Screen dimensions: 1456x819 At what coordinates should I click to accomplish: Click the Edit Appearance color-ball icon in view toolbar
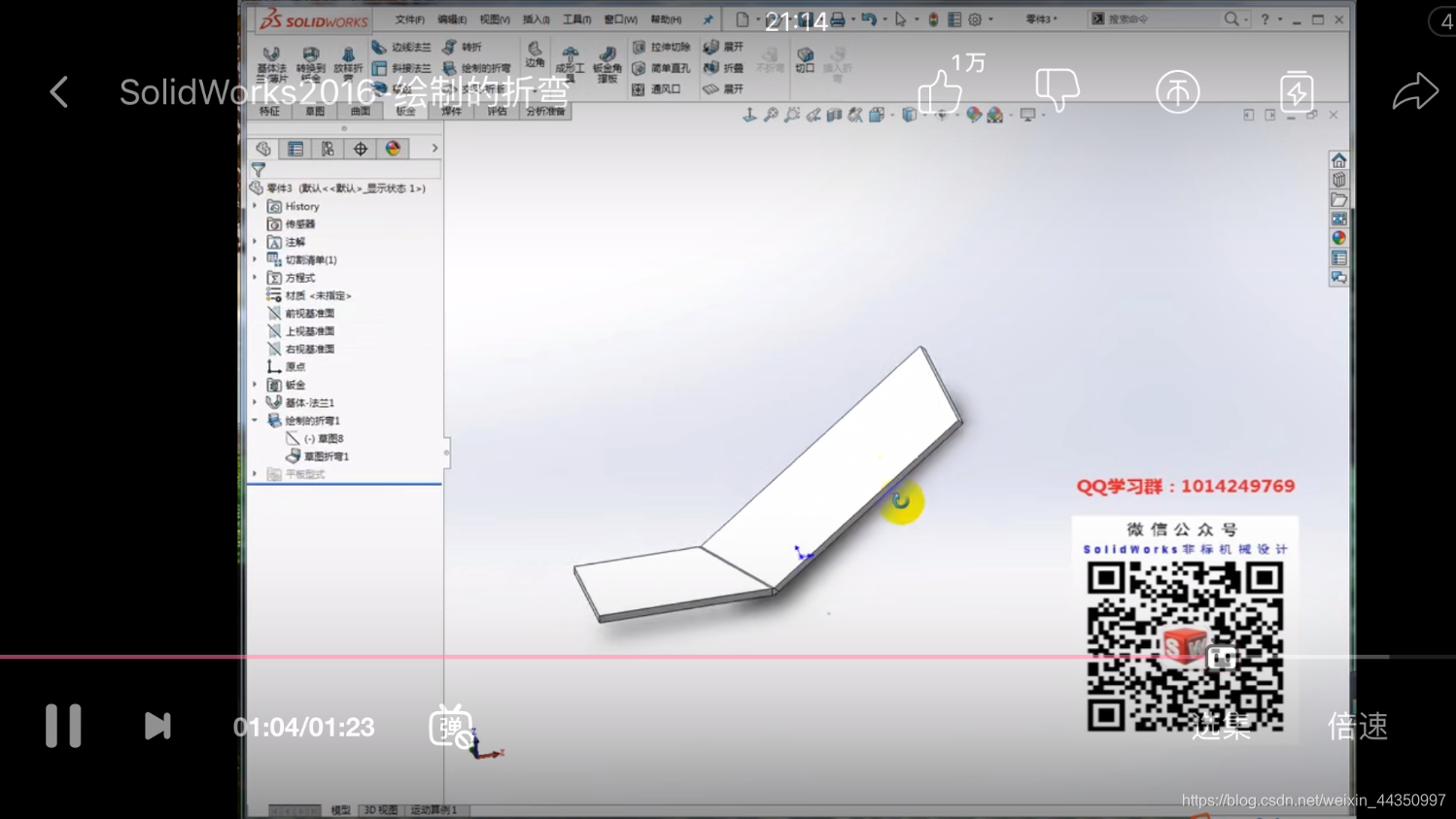974,115
